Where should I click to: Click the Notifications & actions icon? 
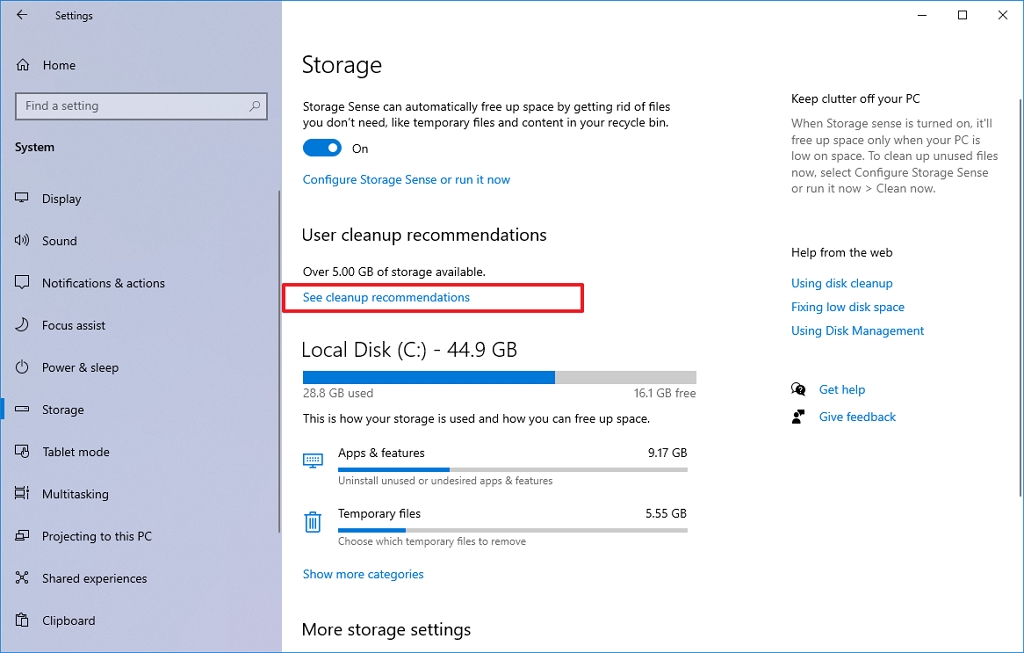(22, 282)
